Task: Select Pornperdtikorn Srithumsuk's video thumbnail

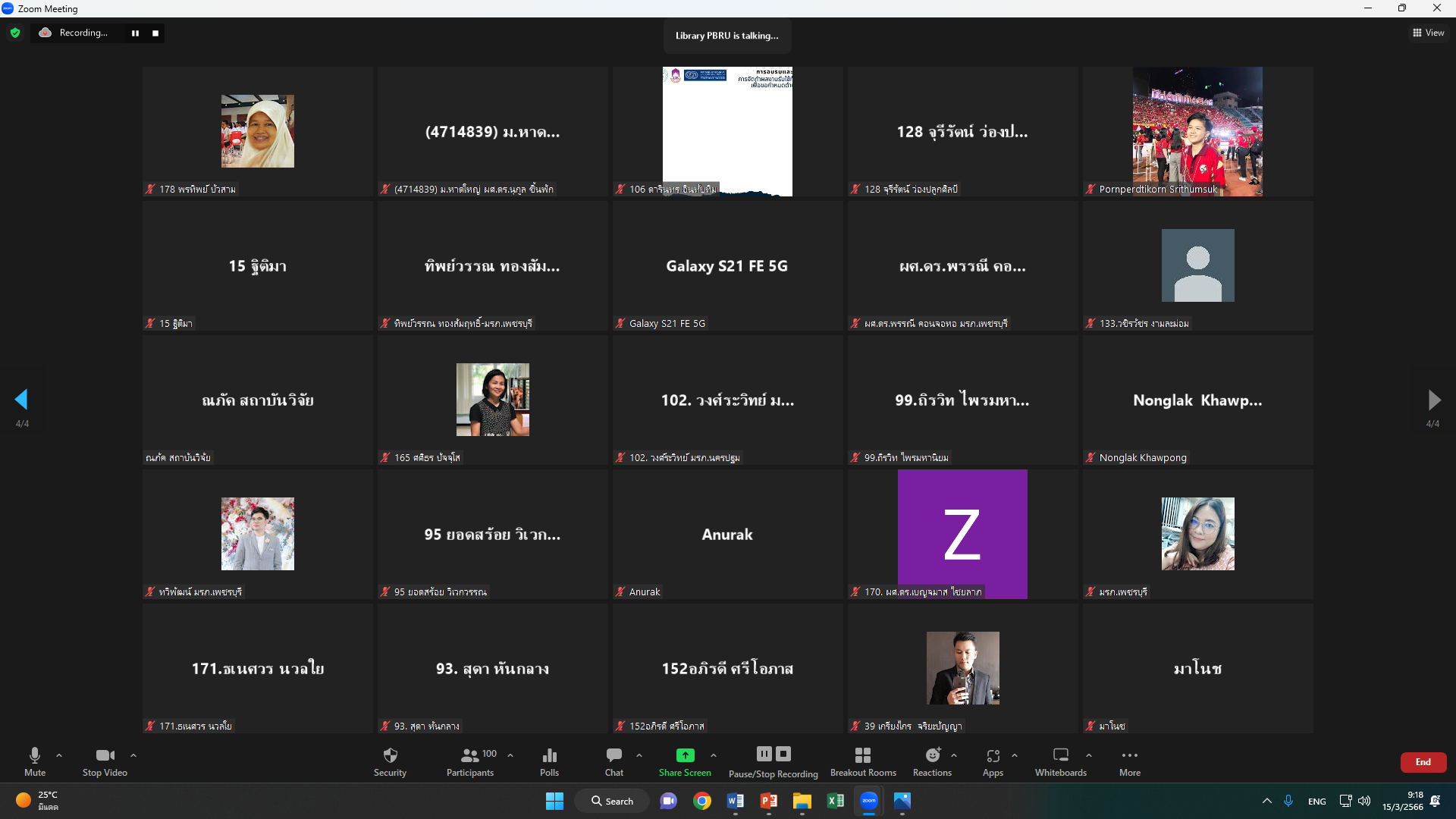Action: pyautogui.click(x=1197, y=131)
